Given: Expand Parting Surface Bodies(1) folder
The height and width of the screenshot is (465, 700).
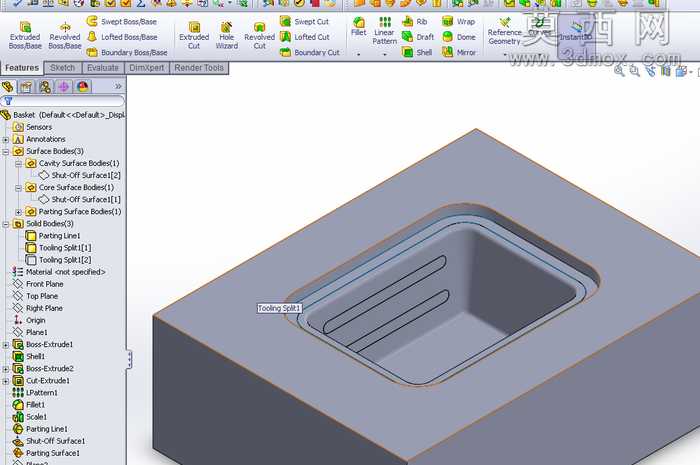Looking at the screenshot, I should [x=18, y=212].
